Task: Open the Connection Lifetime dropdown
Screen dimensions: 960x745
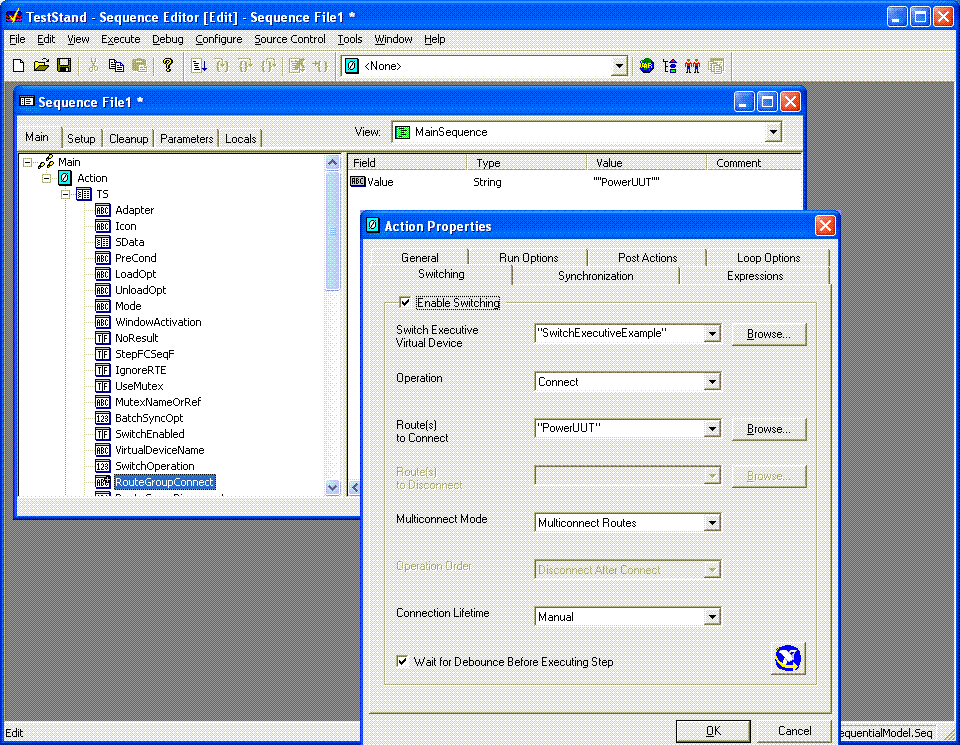Action: click(711, 616)
